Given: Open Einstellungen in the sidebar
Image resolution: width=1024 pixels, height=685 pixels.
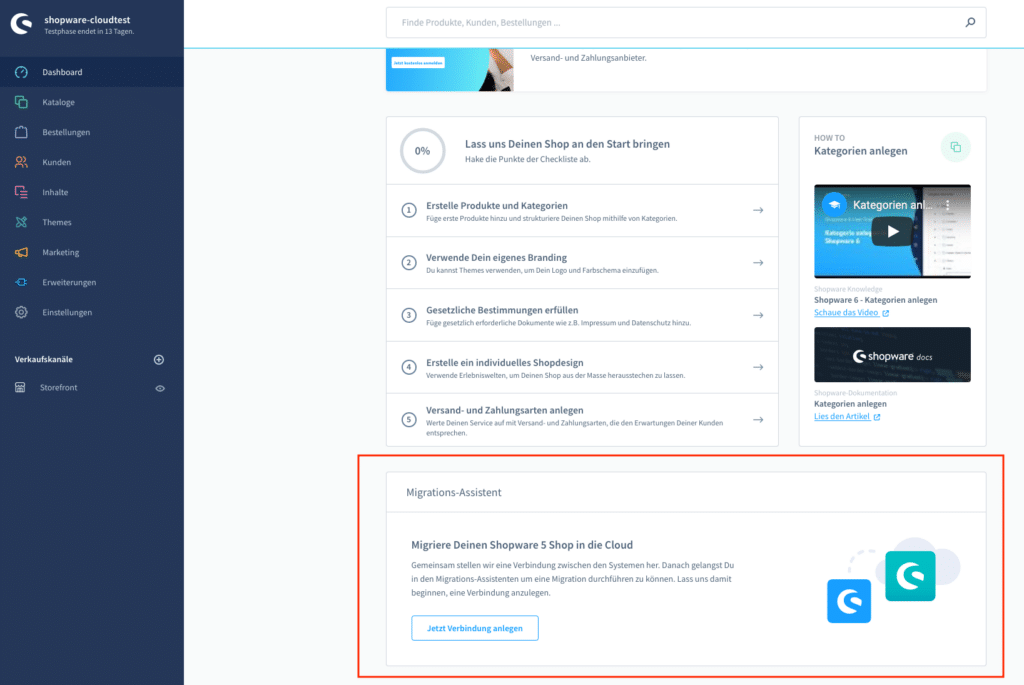Looking at the screenshot, I should pyautogui.click(x=92, y=312).
